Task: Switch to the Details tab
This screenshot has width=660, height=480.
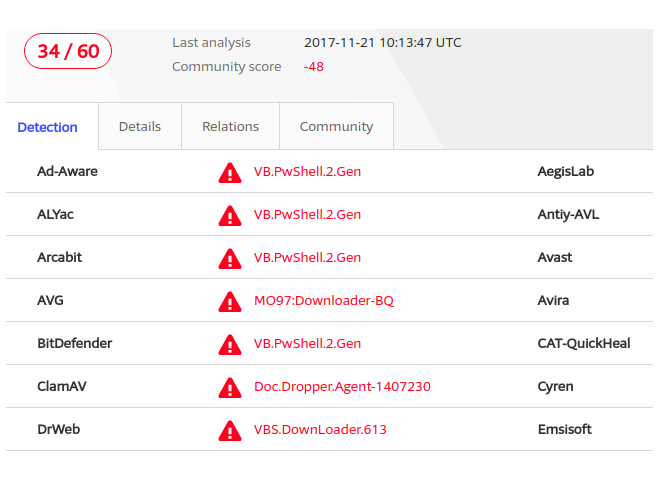Action: pyautogui.click(x=140, y=126)
